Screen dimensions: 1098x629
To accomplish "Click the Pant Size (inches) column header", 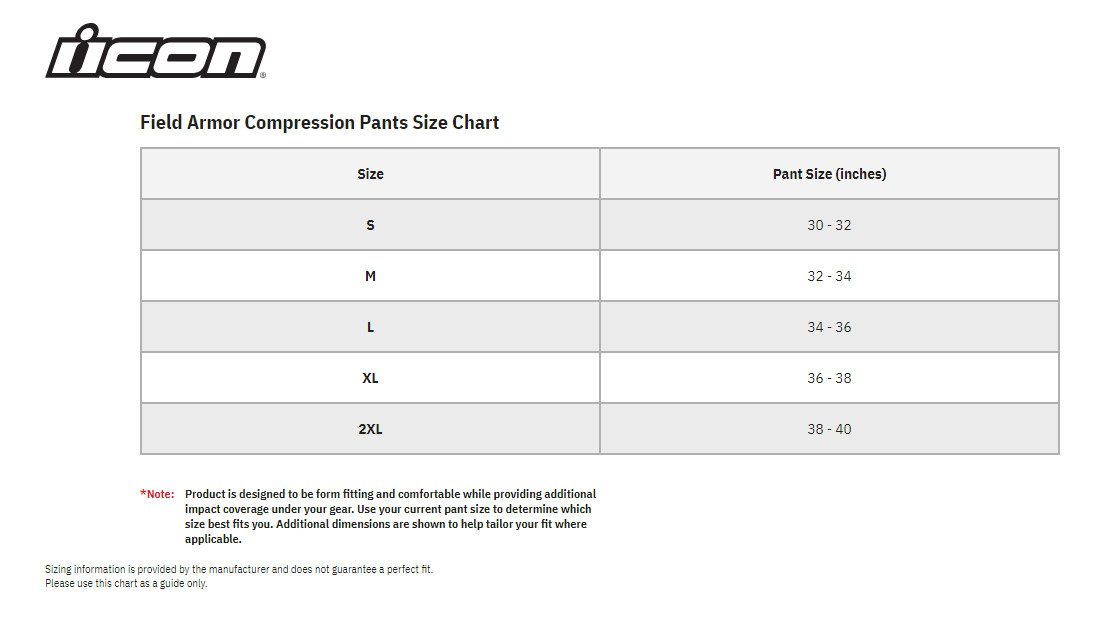I will click(829, 174).
